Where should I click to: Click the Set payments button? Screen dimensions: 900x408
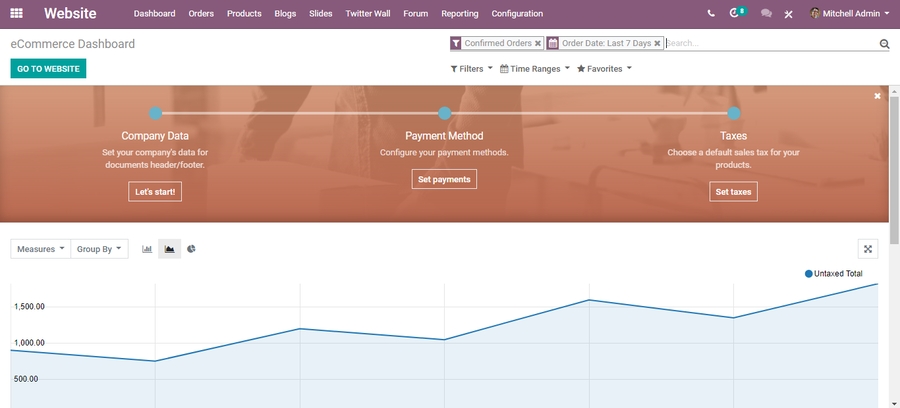[444, 179]
